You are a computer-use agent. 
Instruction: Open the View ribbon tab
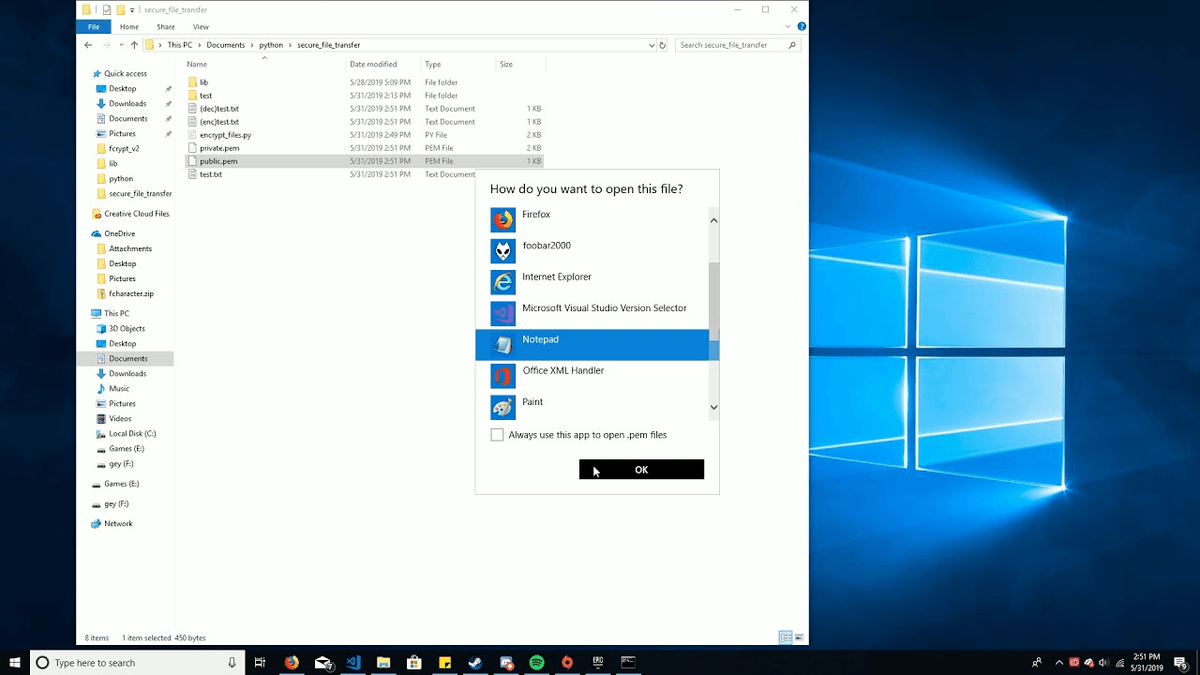201,27
